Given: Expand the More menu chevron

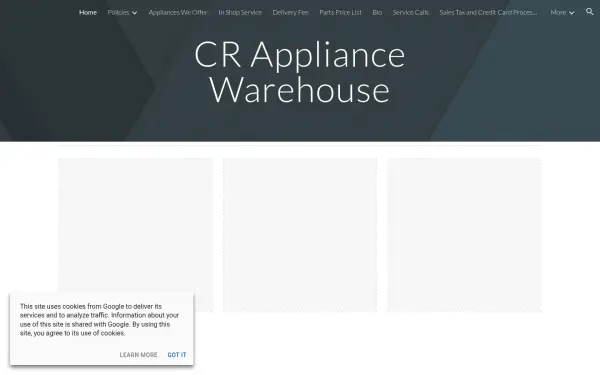Looking at the screenshot, I should [x=571, y=13].
